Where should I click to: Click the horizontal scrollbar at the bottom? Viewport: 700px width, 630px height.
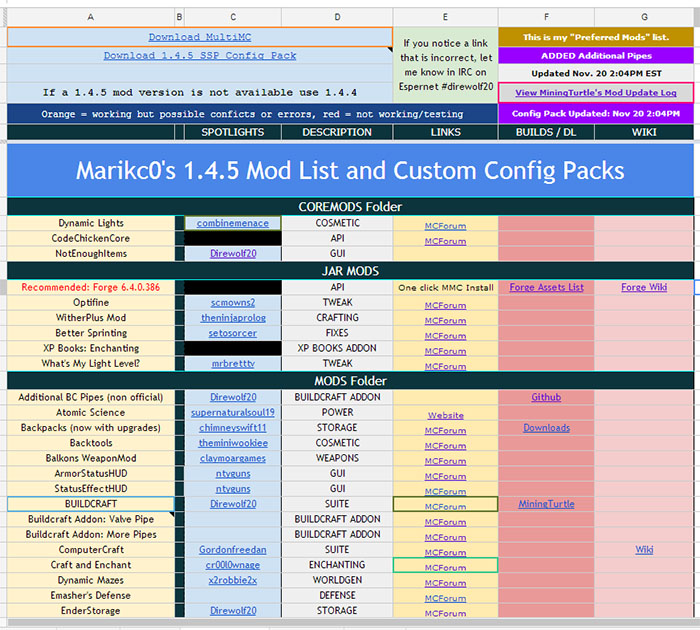350,622
